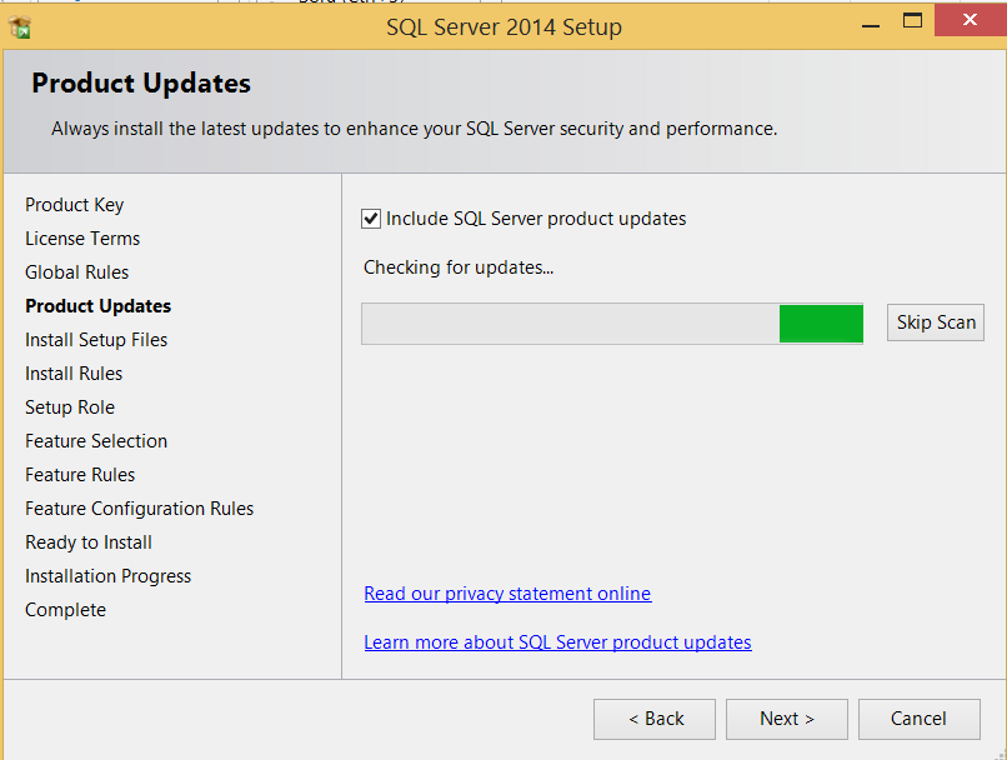Maximize the SQL Server 2014 Setup window

912,21
